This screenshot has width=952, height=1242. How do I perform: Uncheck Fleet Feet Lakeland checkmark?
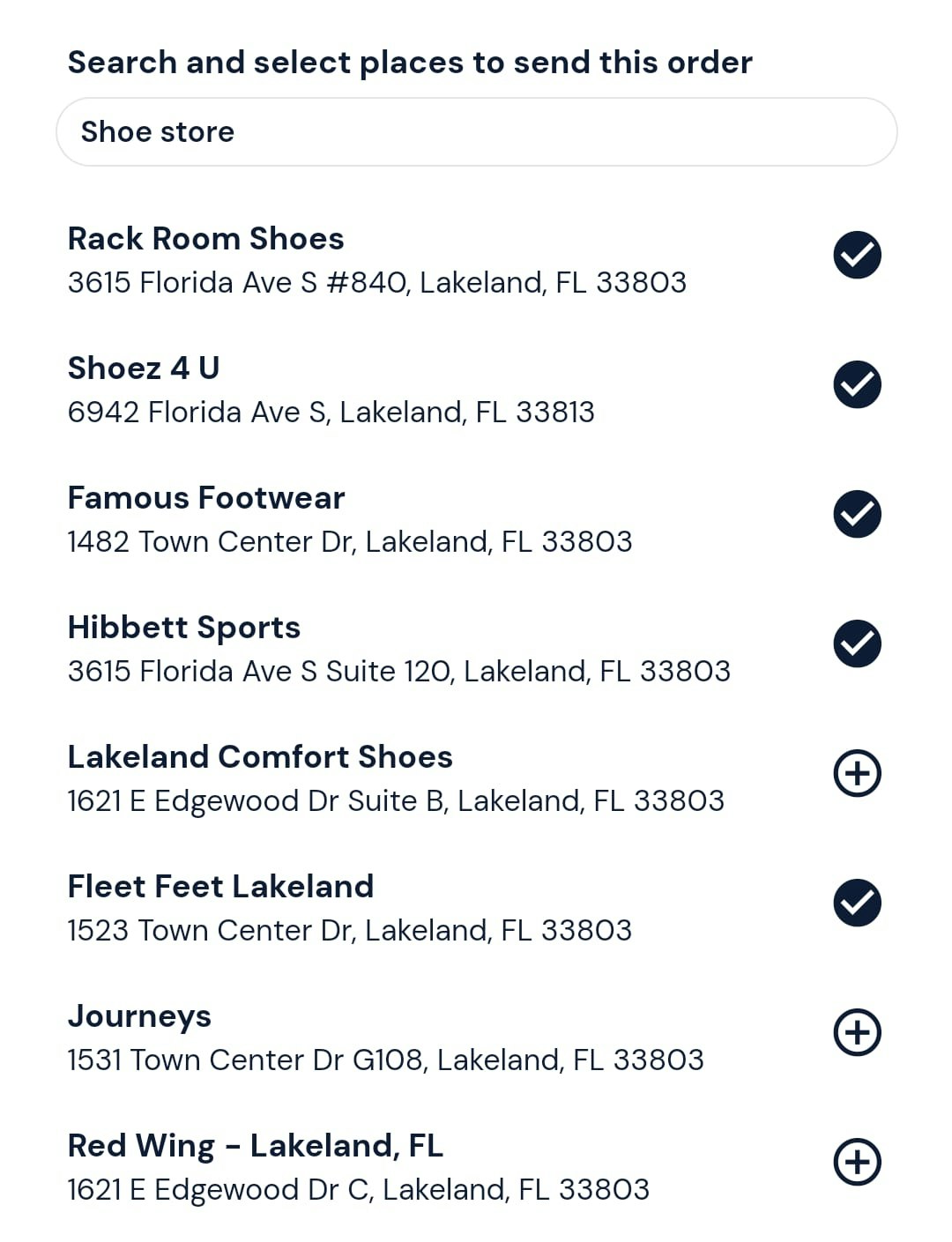click(x=857, y=903)
